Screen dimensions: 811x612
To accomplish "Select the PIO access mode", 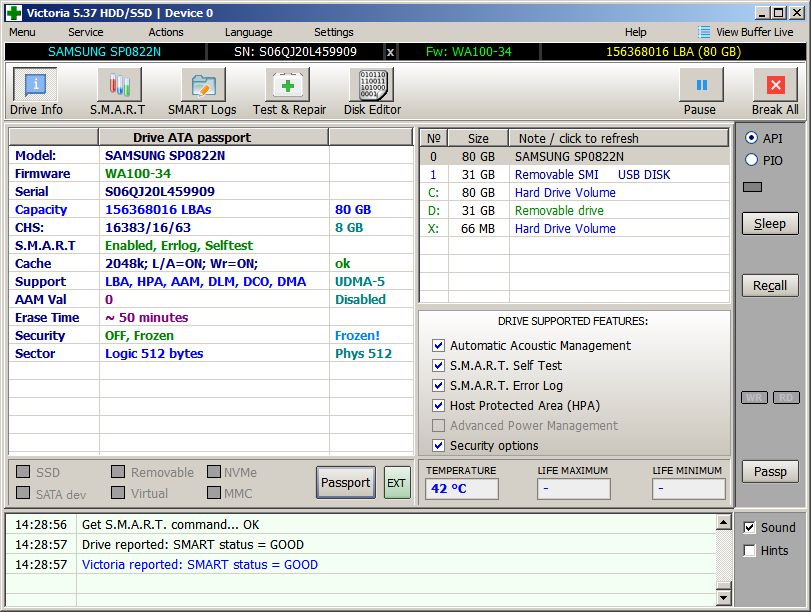I will [x=752, y=160].
